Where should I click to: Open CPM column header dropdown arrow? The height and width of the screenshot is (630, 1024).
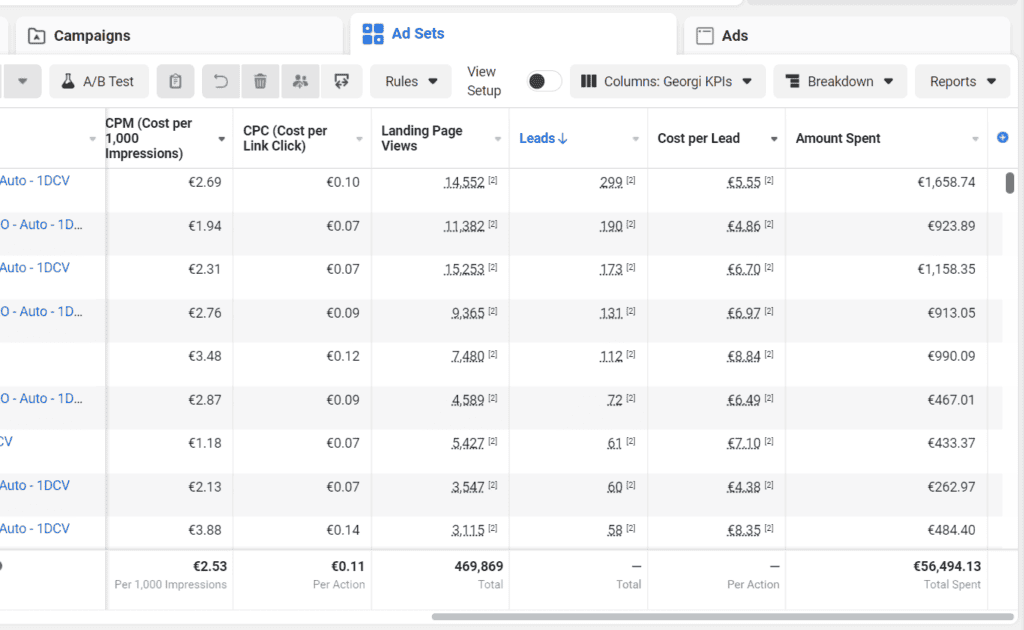coord(221,139)
